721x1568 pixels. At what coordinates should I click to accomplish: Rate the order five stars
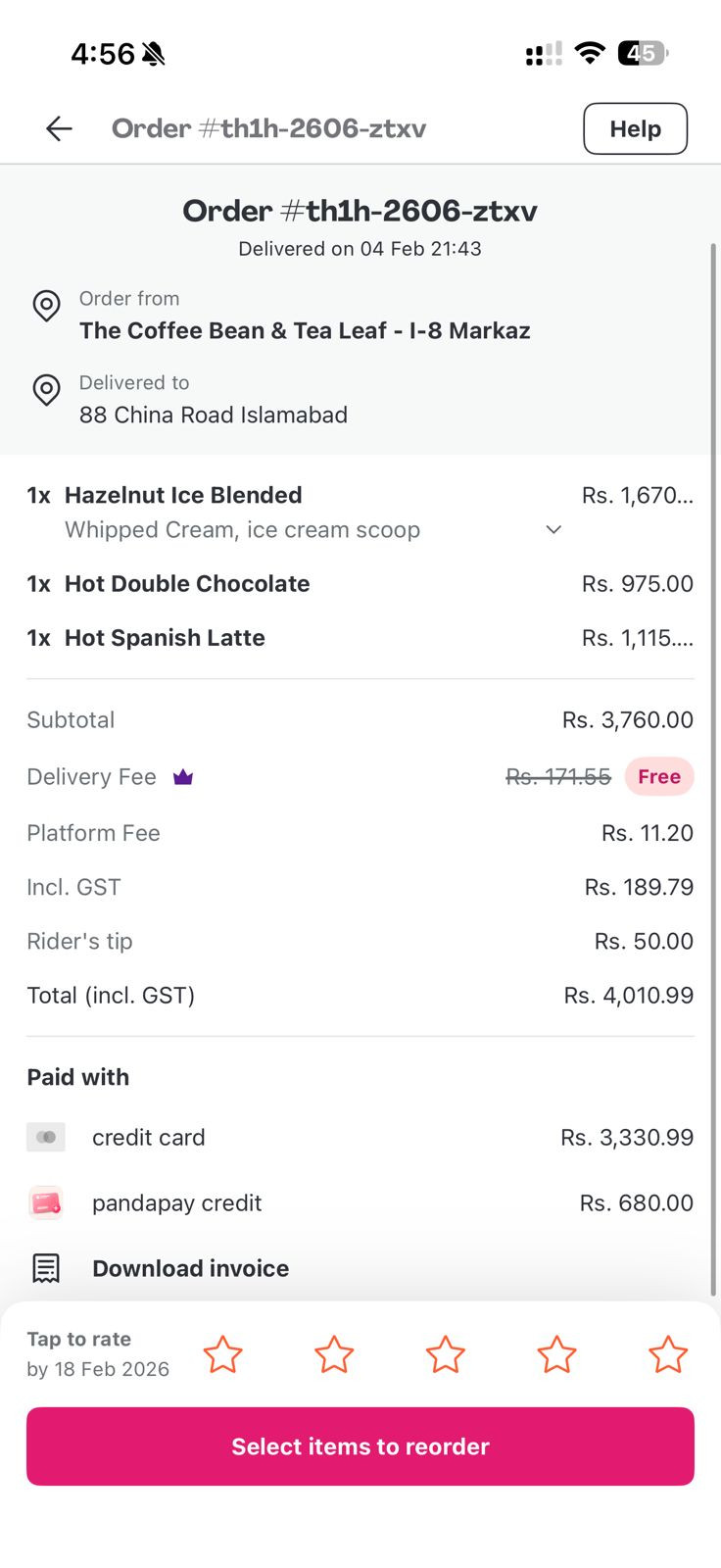[668, 1354]
